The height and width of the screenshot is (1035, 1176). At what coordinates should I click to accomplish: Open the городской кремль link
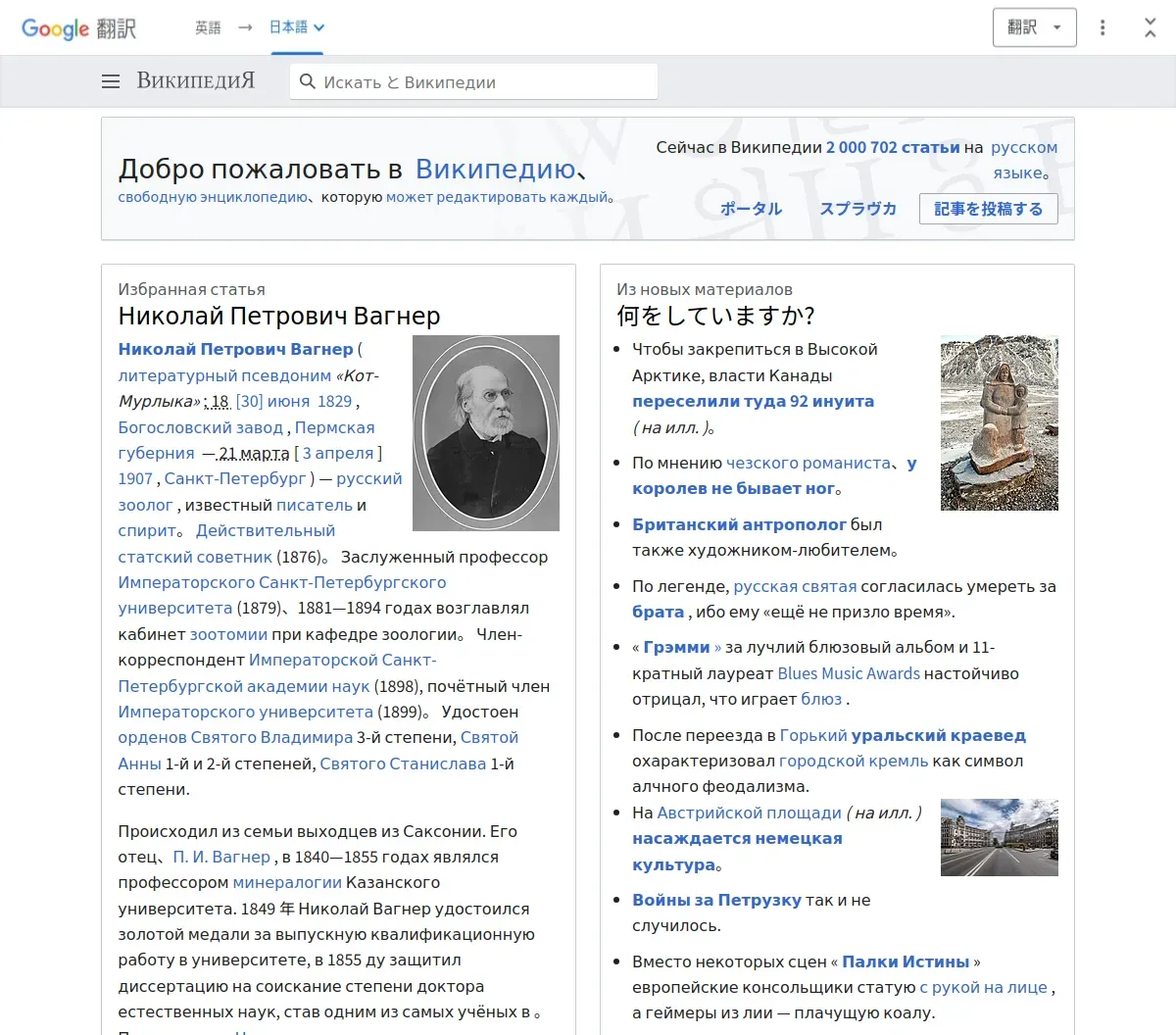tap(853, 761)
